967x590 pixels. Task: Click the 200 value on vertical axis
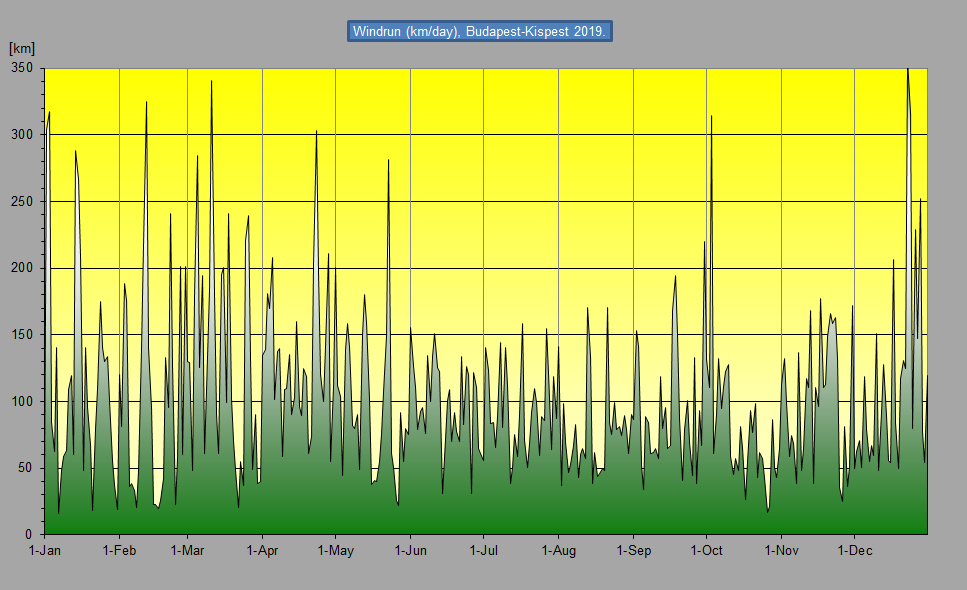(22, 268)
